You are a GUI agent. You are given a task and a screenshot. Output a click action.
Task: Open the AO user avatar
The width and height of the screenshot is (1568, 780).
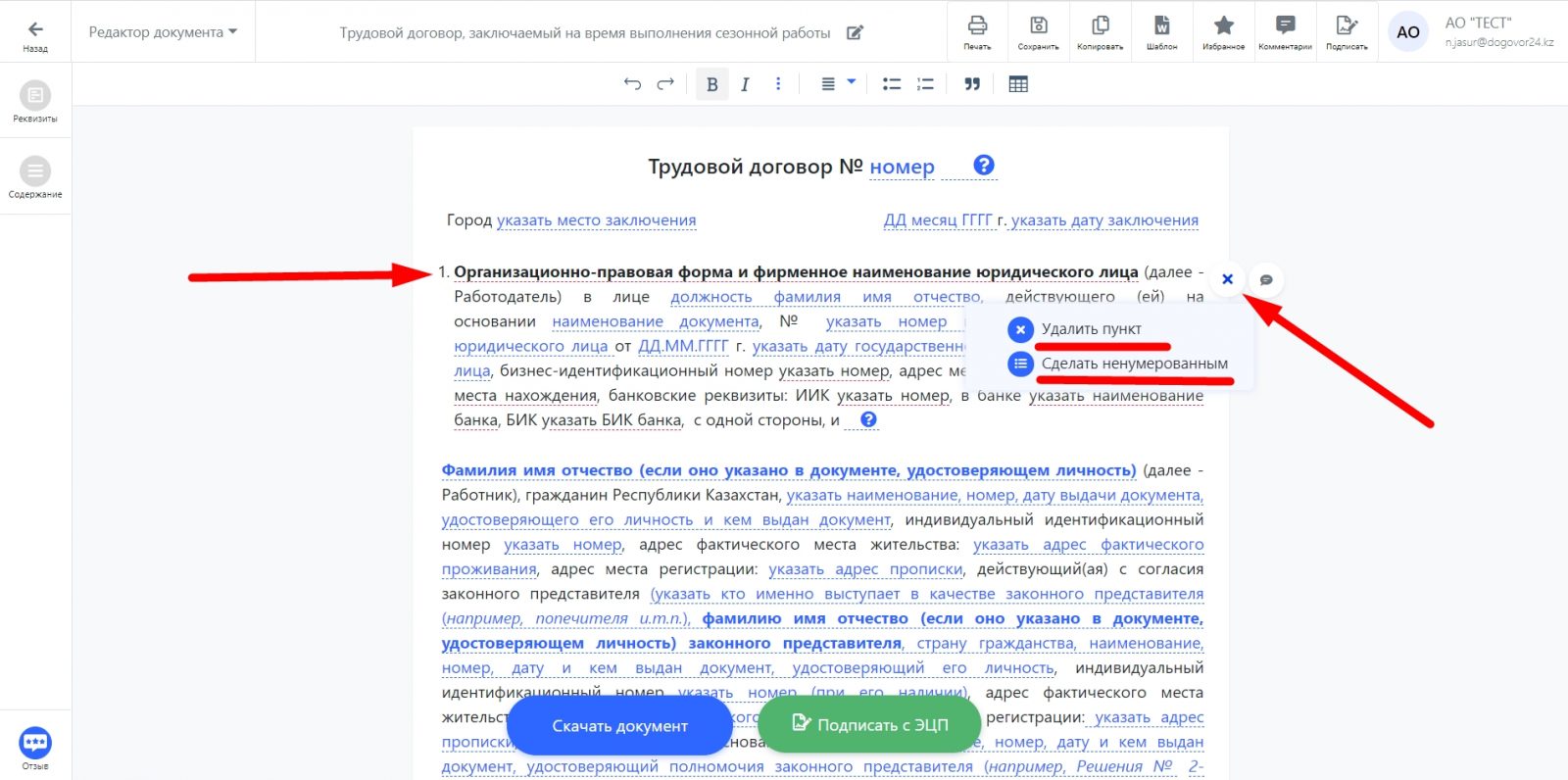[x=1408, y=32]
